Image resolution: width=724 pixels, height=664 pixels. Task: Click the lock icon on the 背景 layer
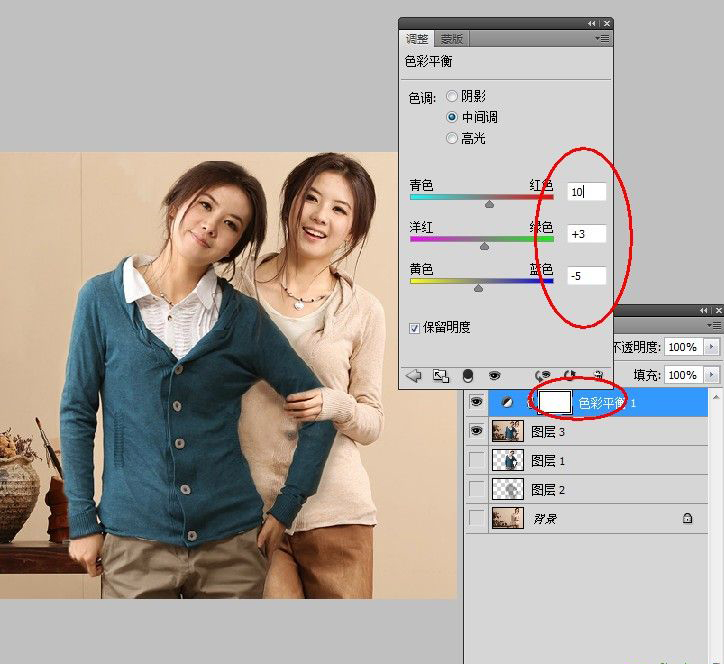point(688,518)
